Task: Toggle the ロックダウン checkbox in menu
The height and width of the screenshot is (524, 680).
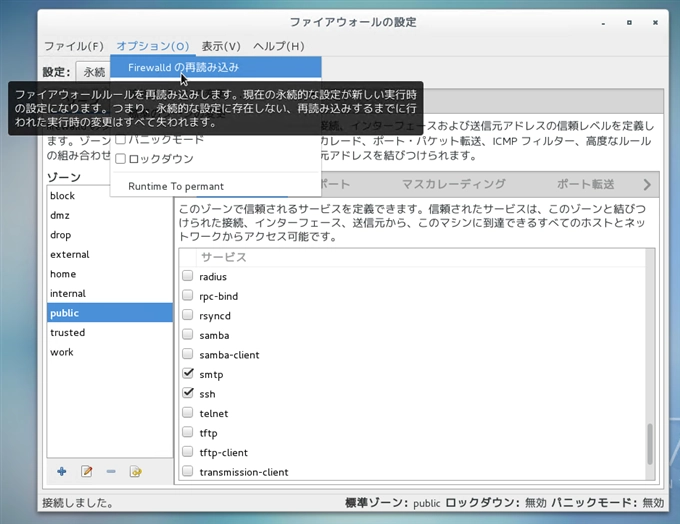Action: 121,159
